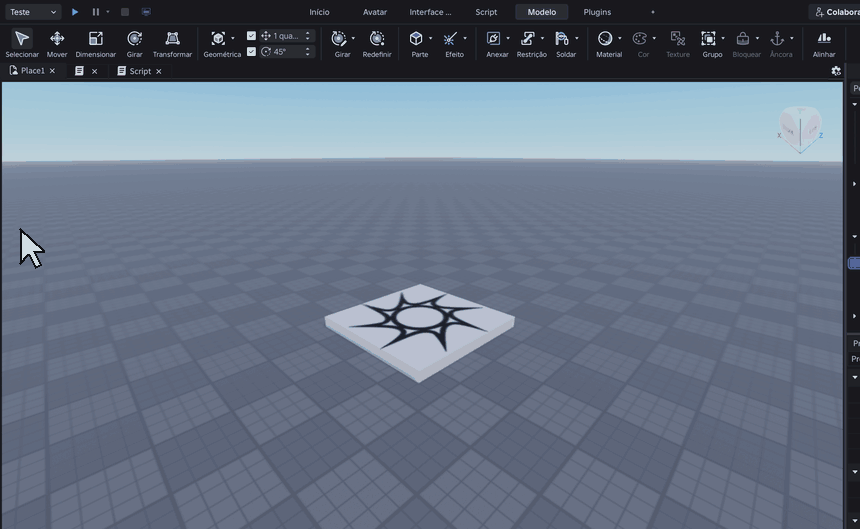Open the Material sphere icon
The height and width of the screenshot is (529, 860).
pos(605,38)
